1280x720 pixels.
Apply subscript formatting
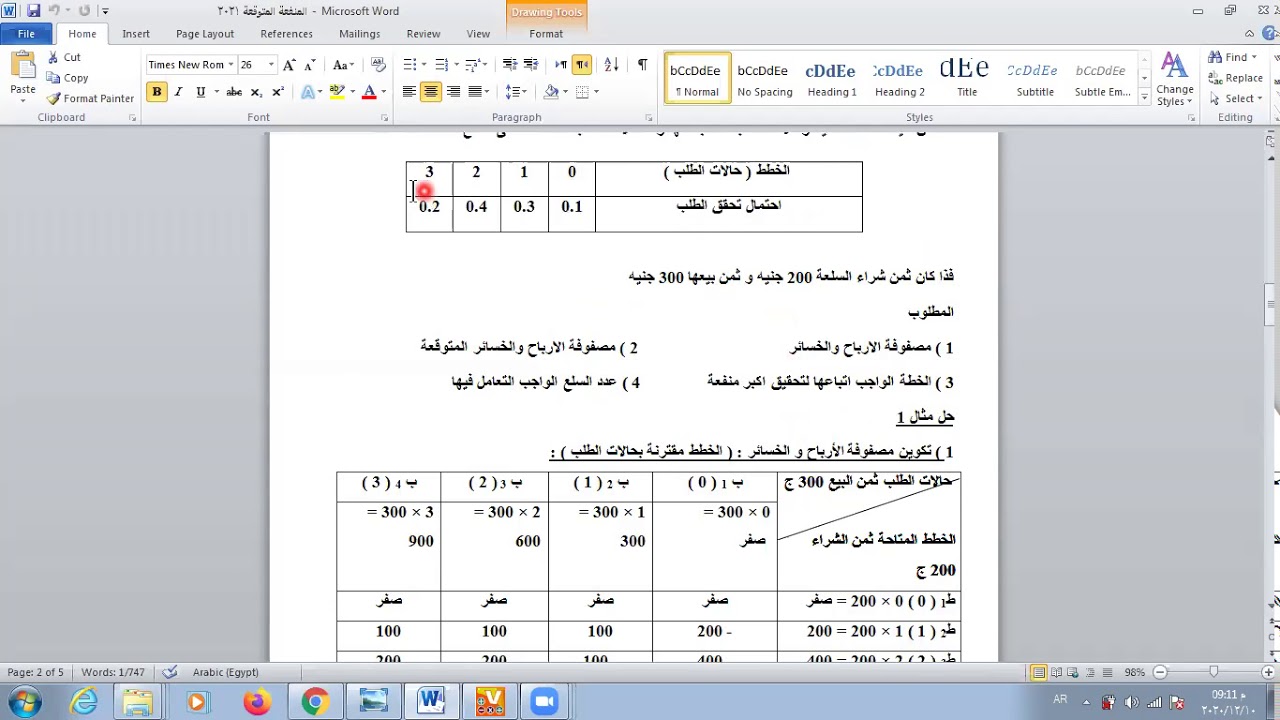click(256, 92)
